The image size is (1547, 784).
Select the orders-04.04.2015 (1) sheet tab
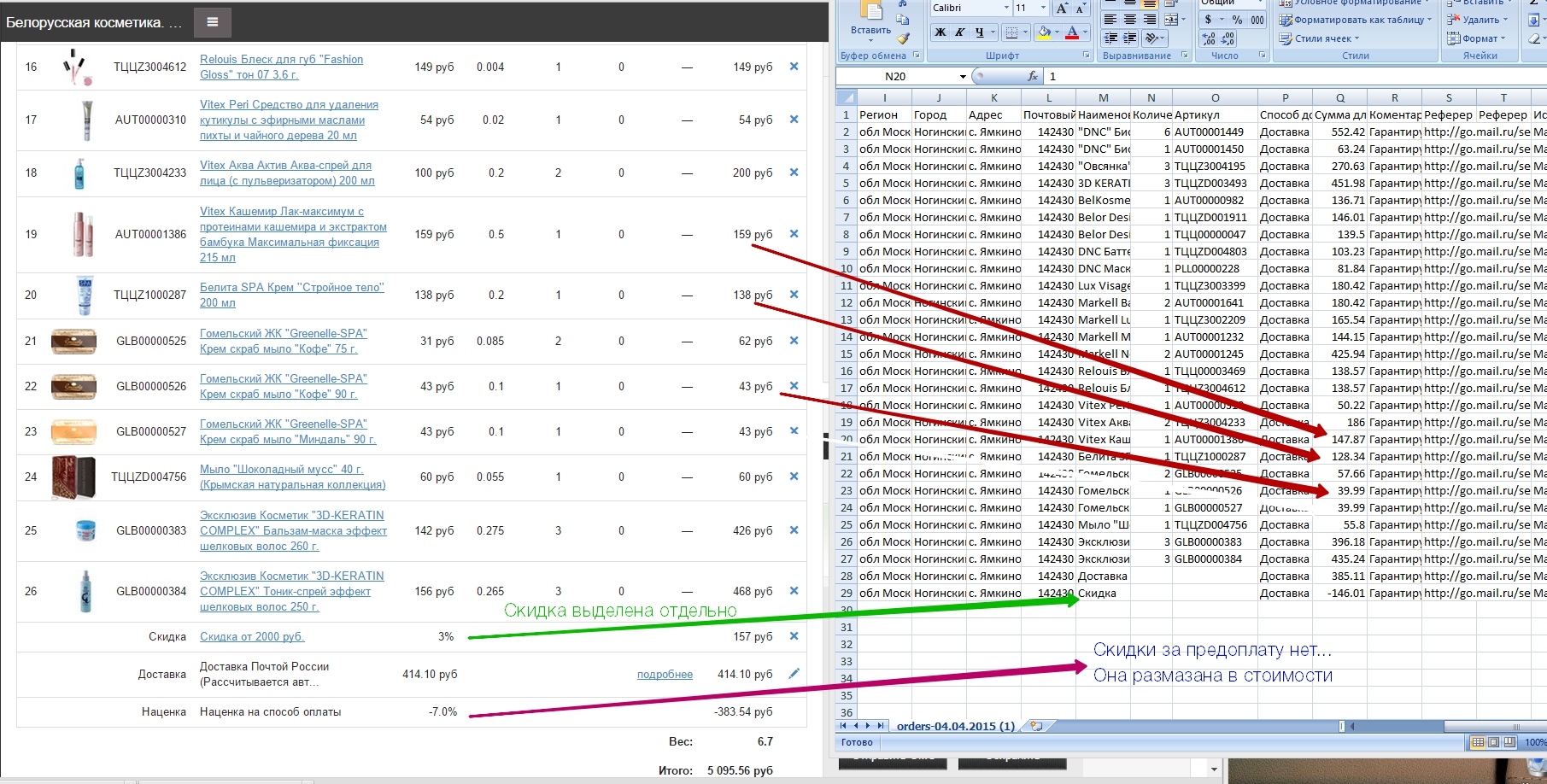955,726
